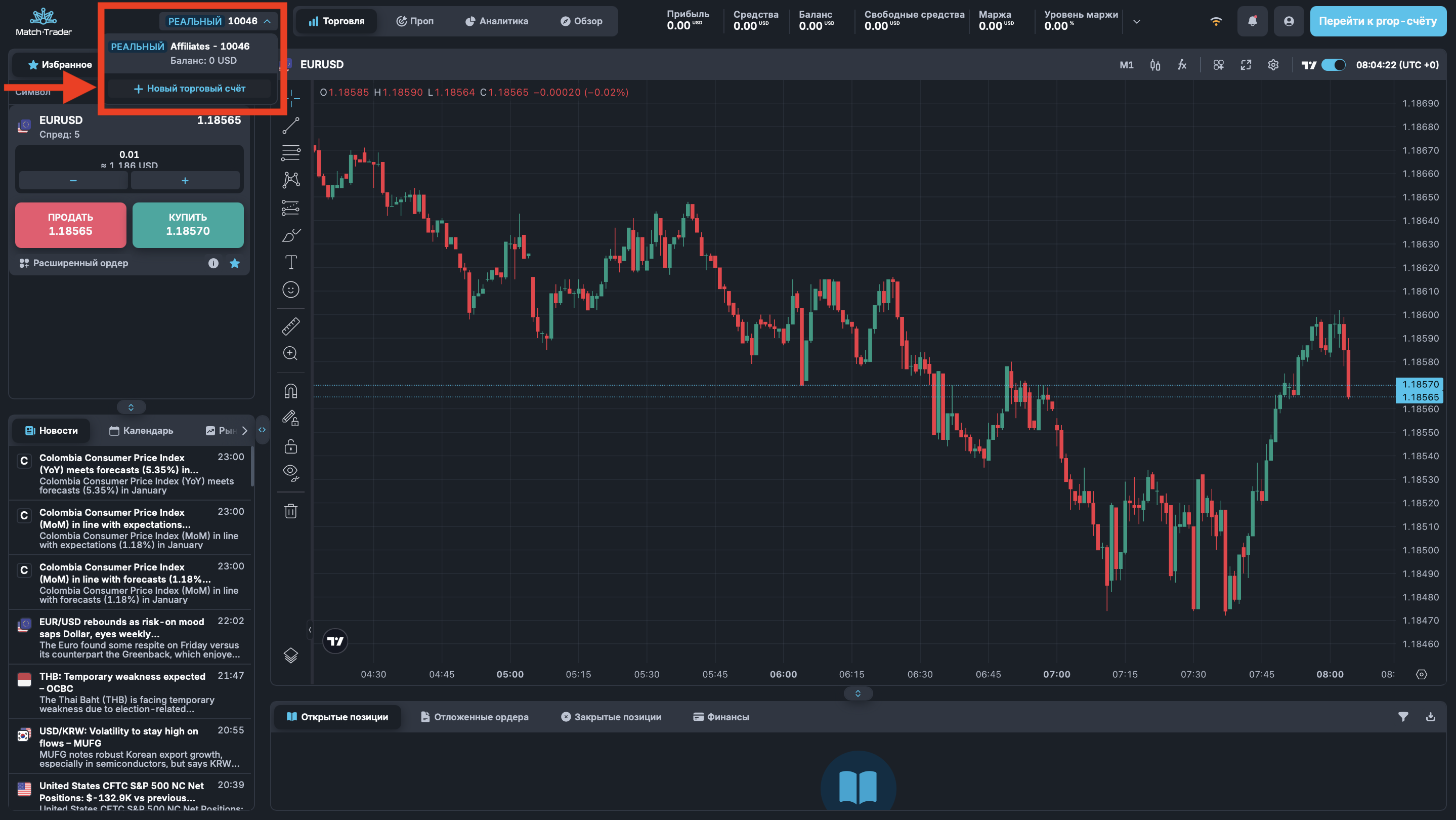The width and height of the screenshot is (1456, 820).
Task: Open the candlestick chart type icon
Action: pyautogui.click(x=1155, y=65)
